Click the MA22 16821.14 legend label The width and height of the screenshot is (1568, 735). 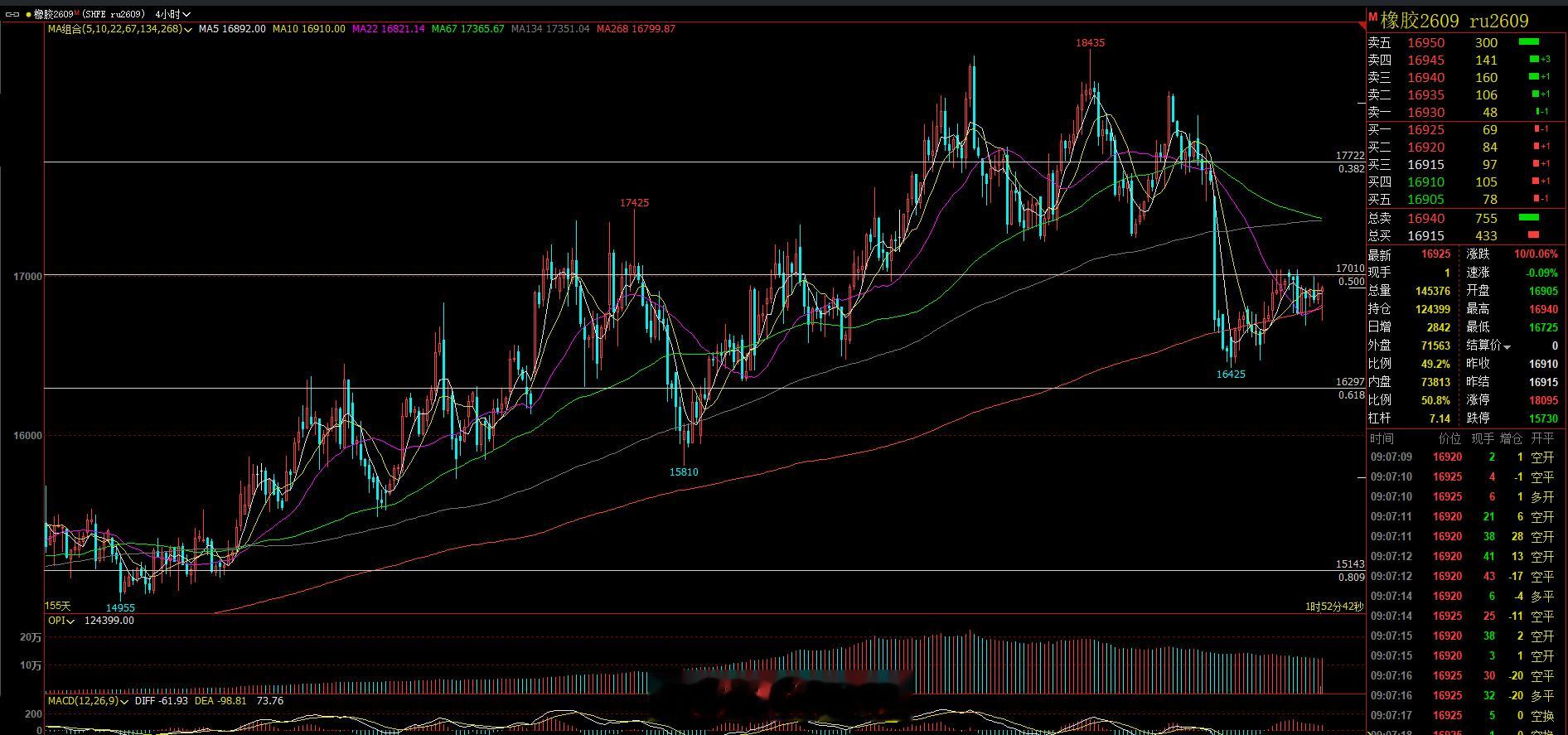[388, 29]
